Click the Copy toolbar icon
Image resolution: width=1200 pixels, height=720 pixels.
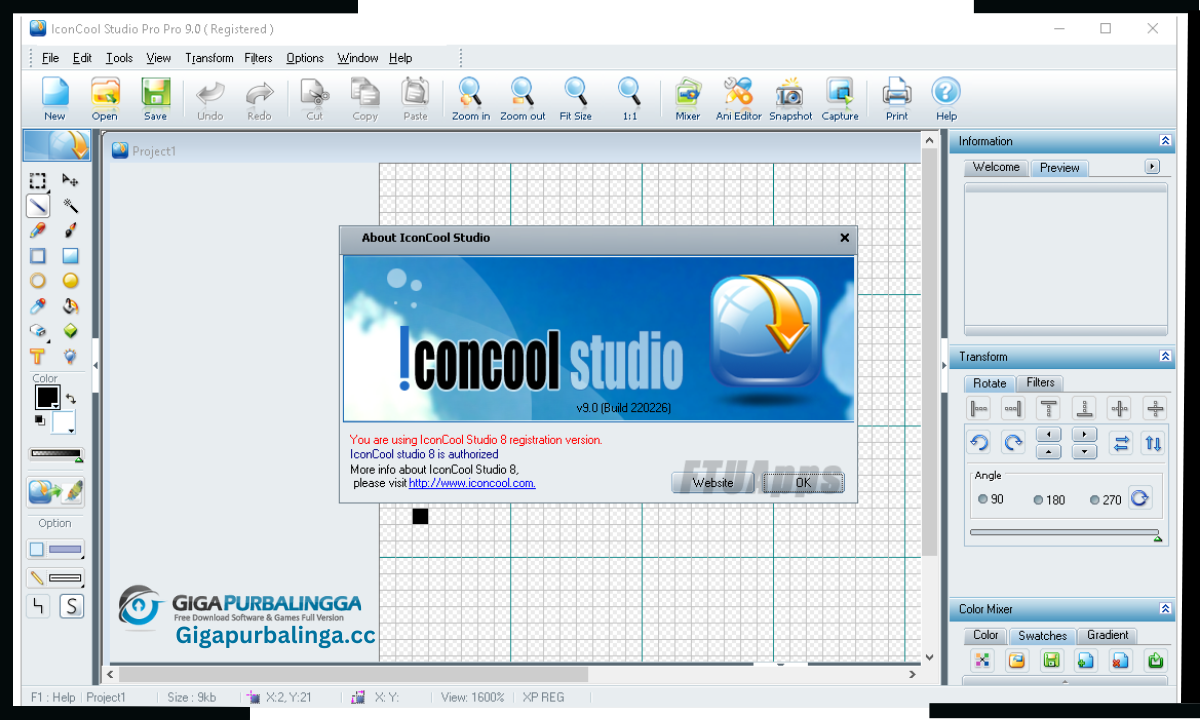365,98
